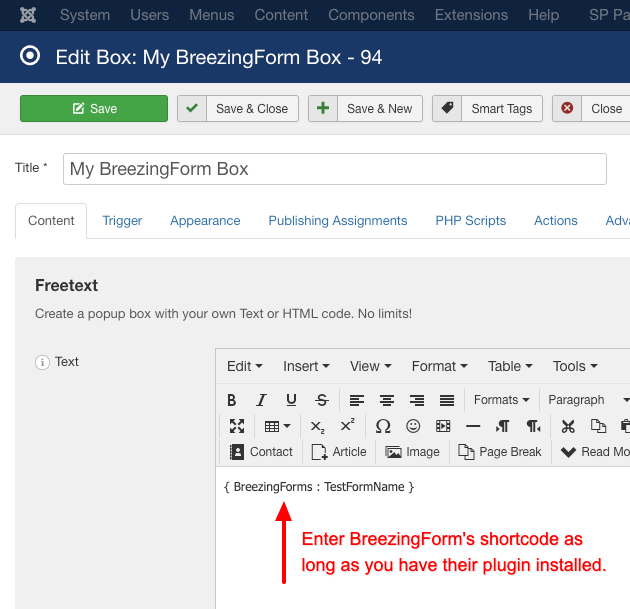Insert Article via editor button
Viewport: 630px width, 609px height.
click(339, 452)
